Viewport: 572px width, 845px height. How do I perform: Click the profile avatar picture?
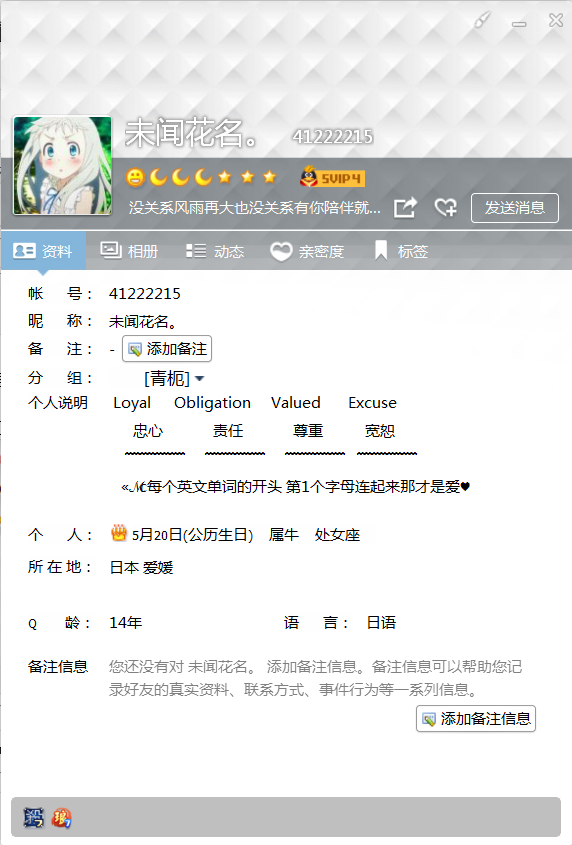pos(63,165)
